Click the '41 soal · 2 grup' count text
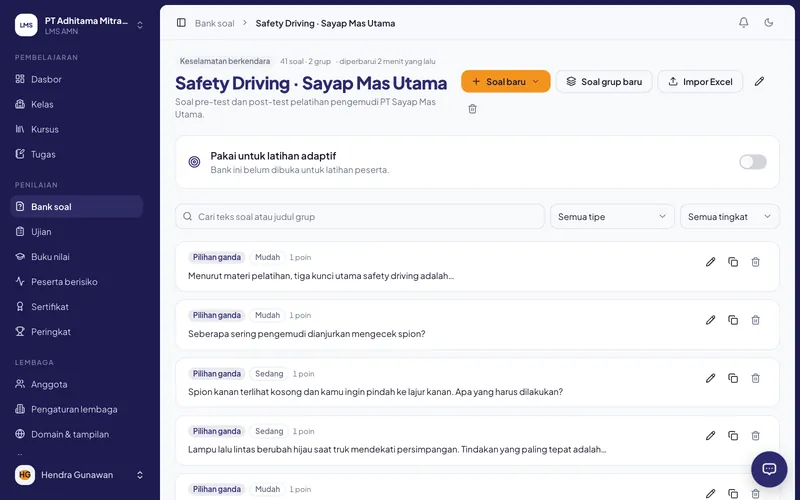The image size is (800, 500). click(305, 61)
